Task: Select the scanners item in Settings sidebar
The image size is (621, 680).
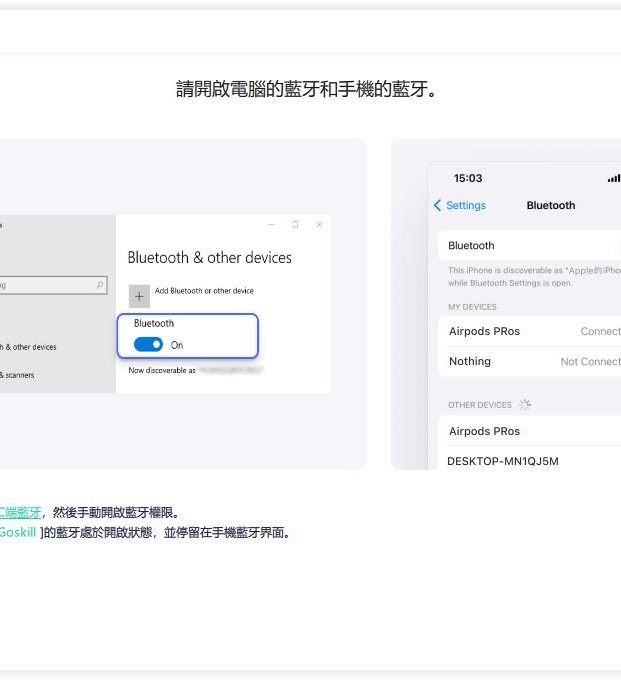Action: coord(18,375)
